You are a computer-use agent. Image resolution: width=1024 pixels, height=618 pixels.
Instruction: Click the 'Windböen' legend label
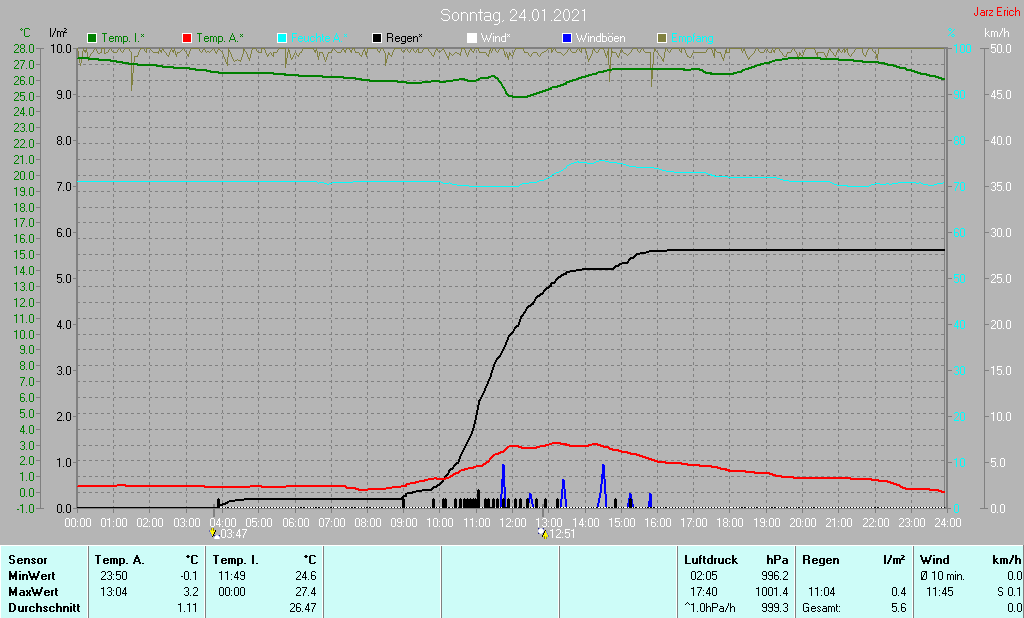(601, 39)
